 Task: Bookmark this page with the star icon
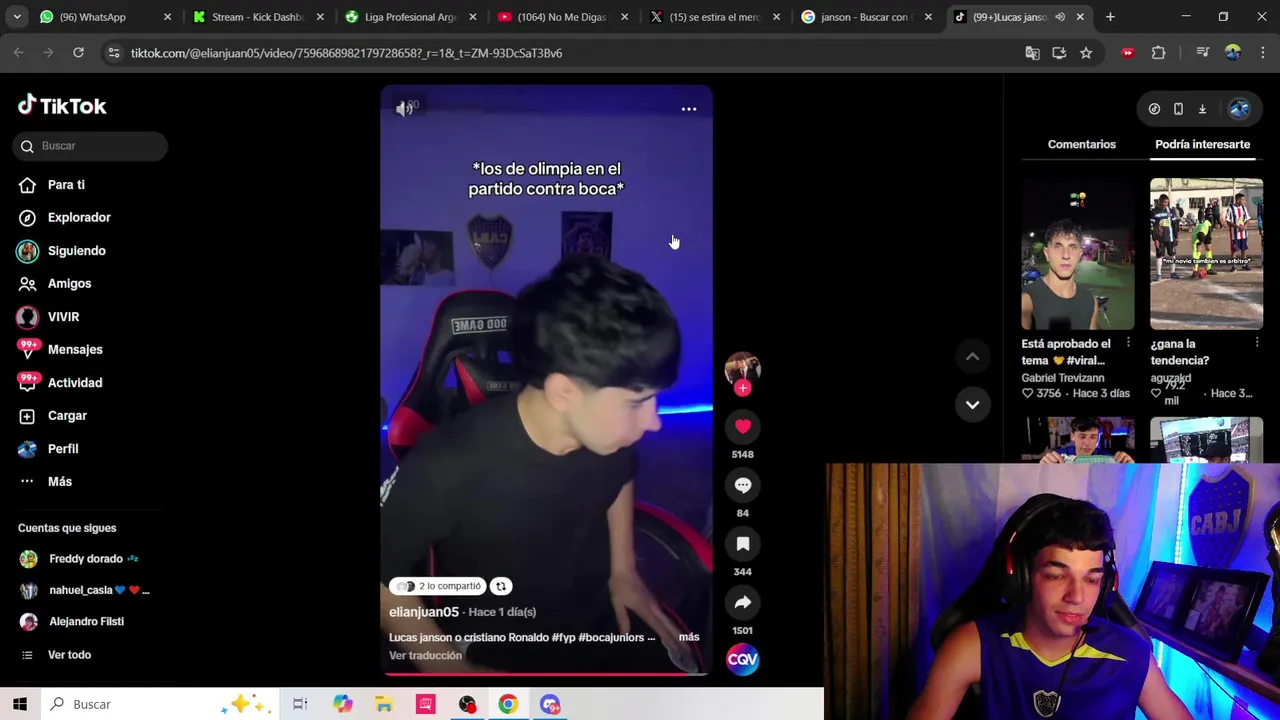pos(1086,53)
